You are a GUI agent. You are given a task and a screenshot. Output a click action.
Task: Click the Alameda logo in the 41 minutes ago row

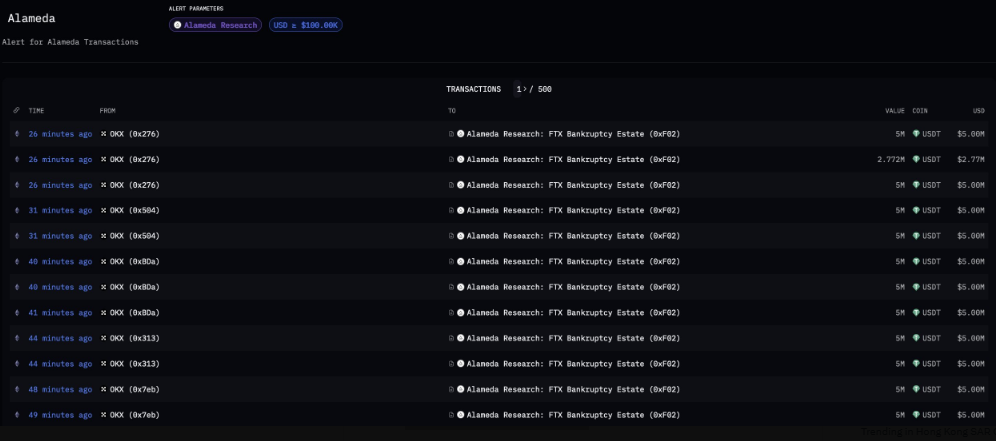(461, 313)
